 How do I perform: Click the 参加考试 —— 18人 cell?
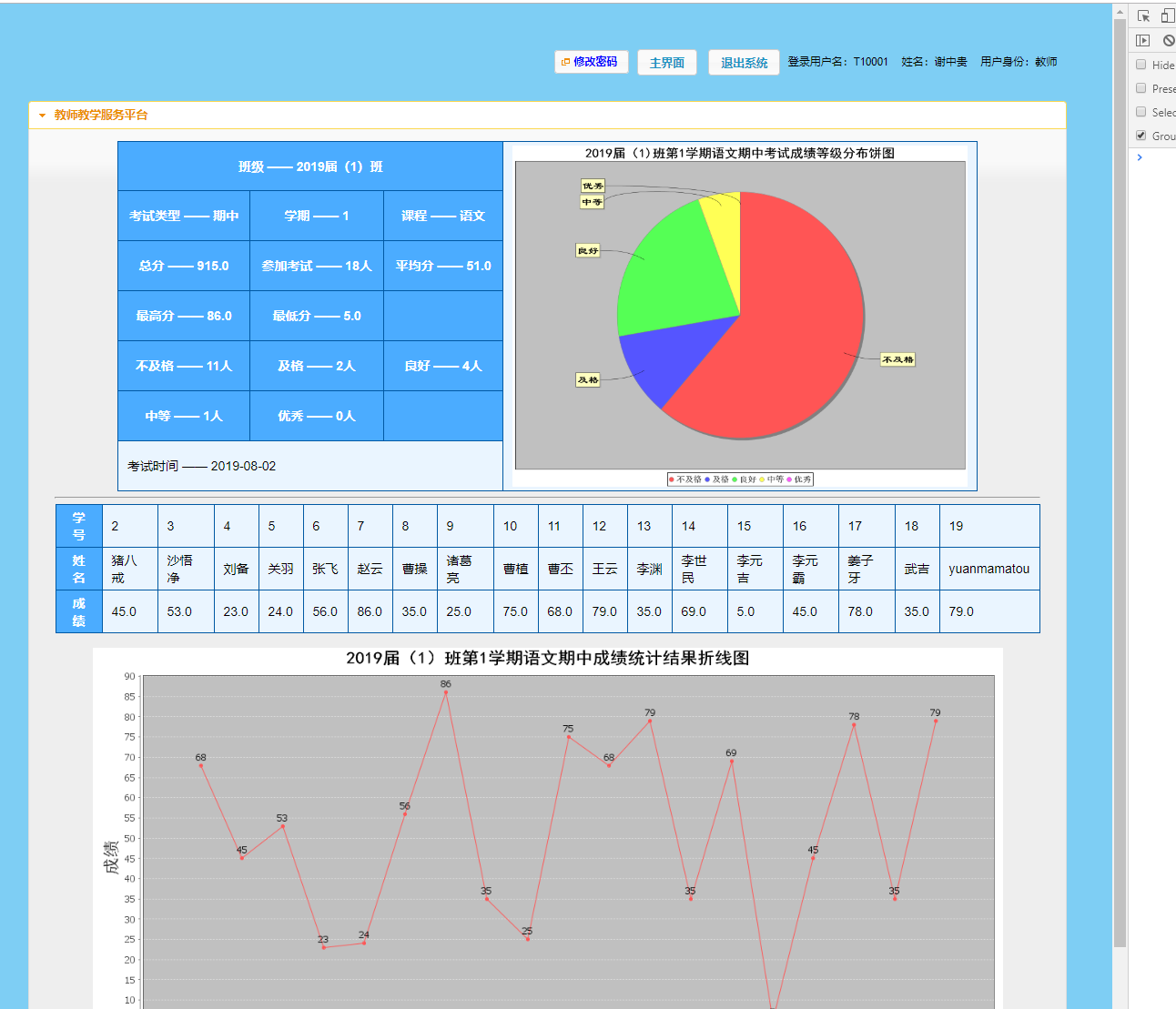(317, 266)
